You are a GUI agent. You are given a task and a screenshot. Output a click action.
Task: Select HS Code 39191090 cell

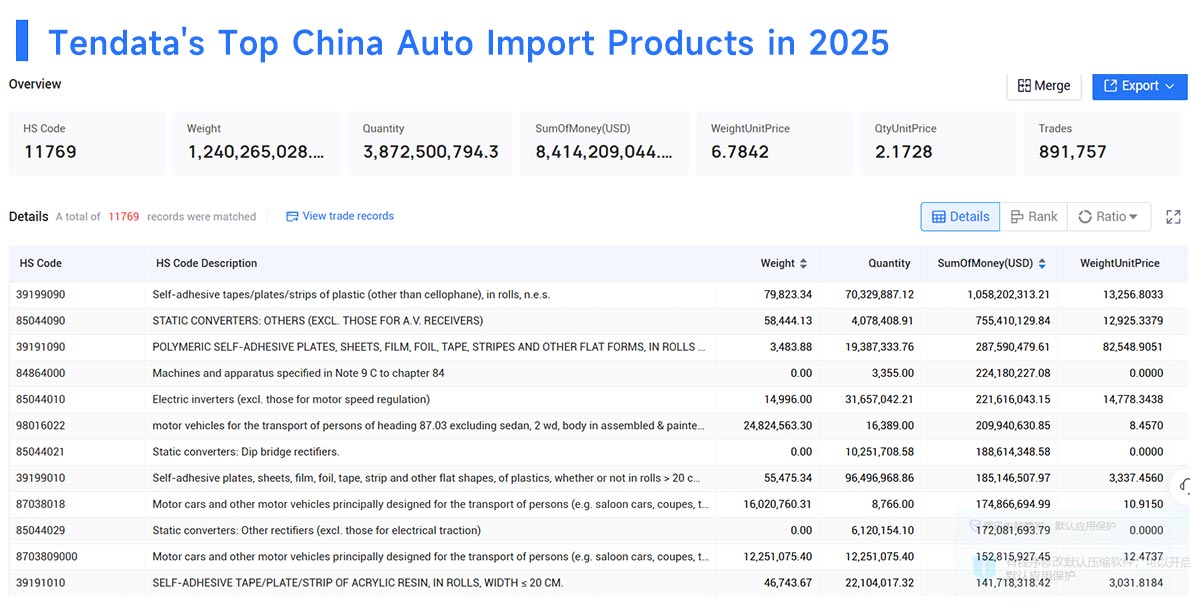40,347
